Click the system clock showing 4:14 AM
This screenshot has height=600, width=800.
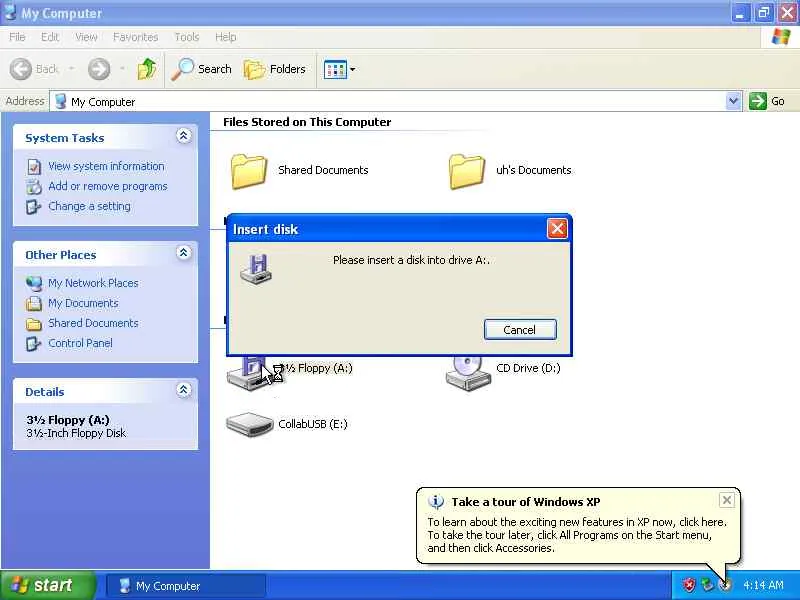[763, 586]
